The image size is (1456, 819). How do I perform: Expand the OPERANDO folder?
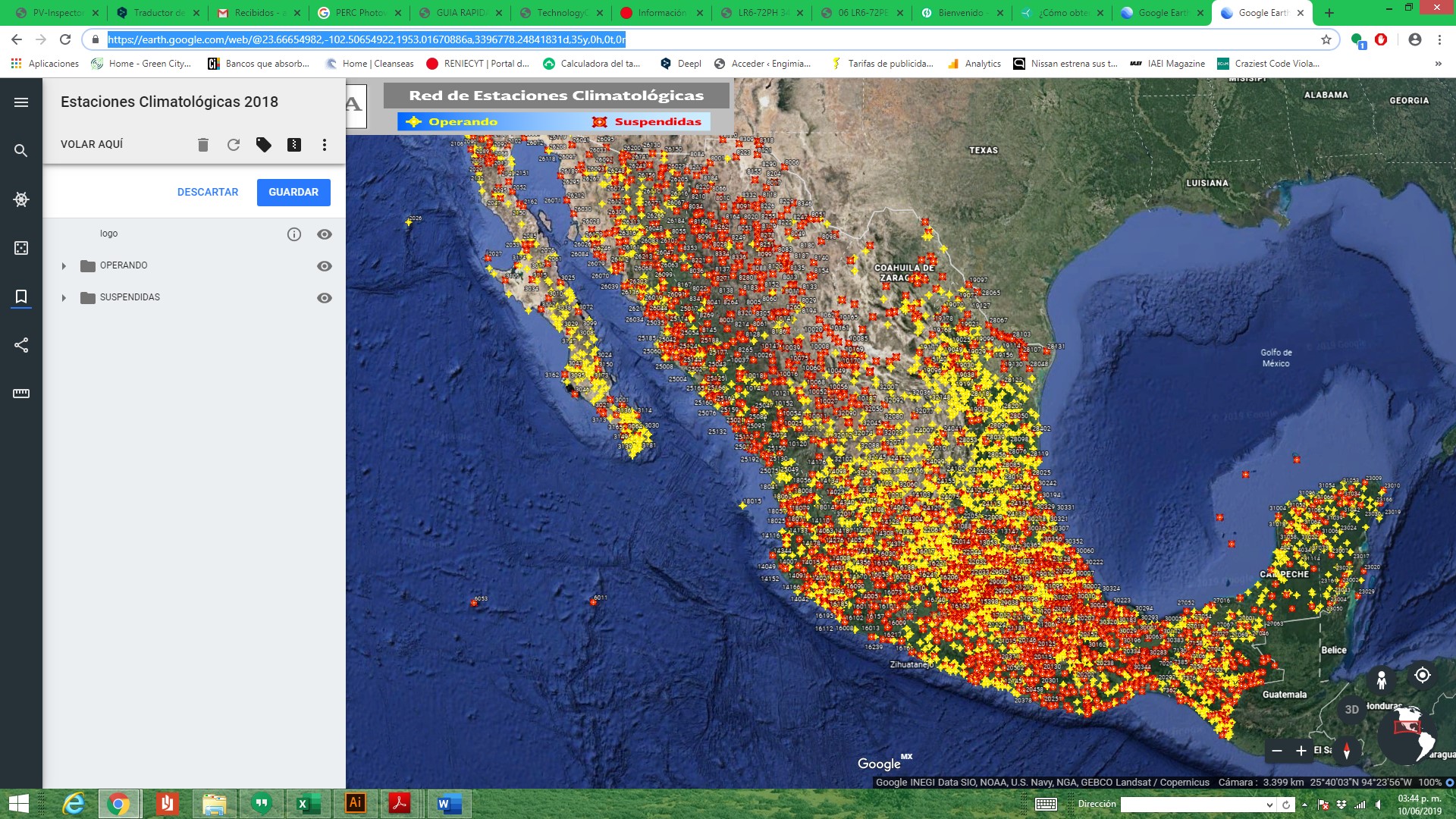click(x=64, y=266)
